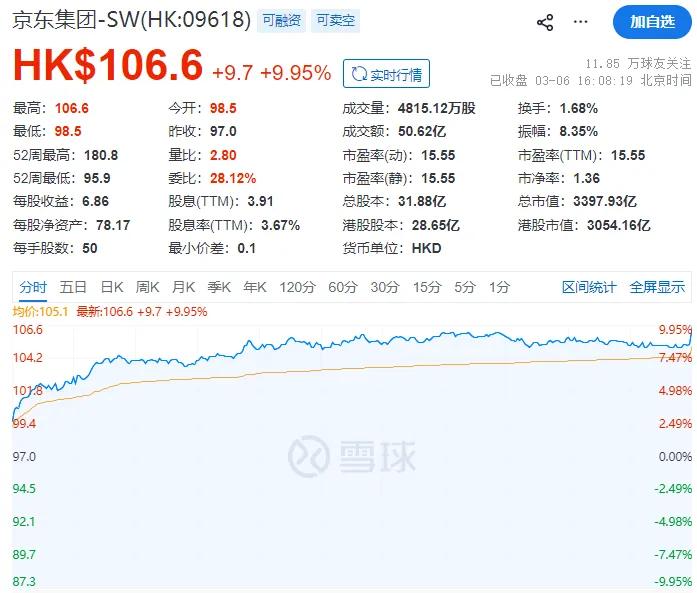The height and width of the screenshot is (593, 697).
Task: Click the price HK$106.6
Action: pyautogui.click(x=108, y=65)
